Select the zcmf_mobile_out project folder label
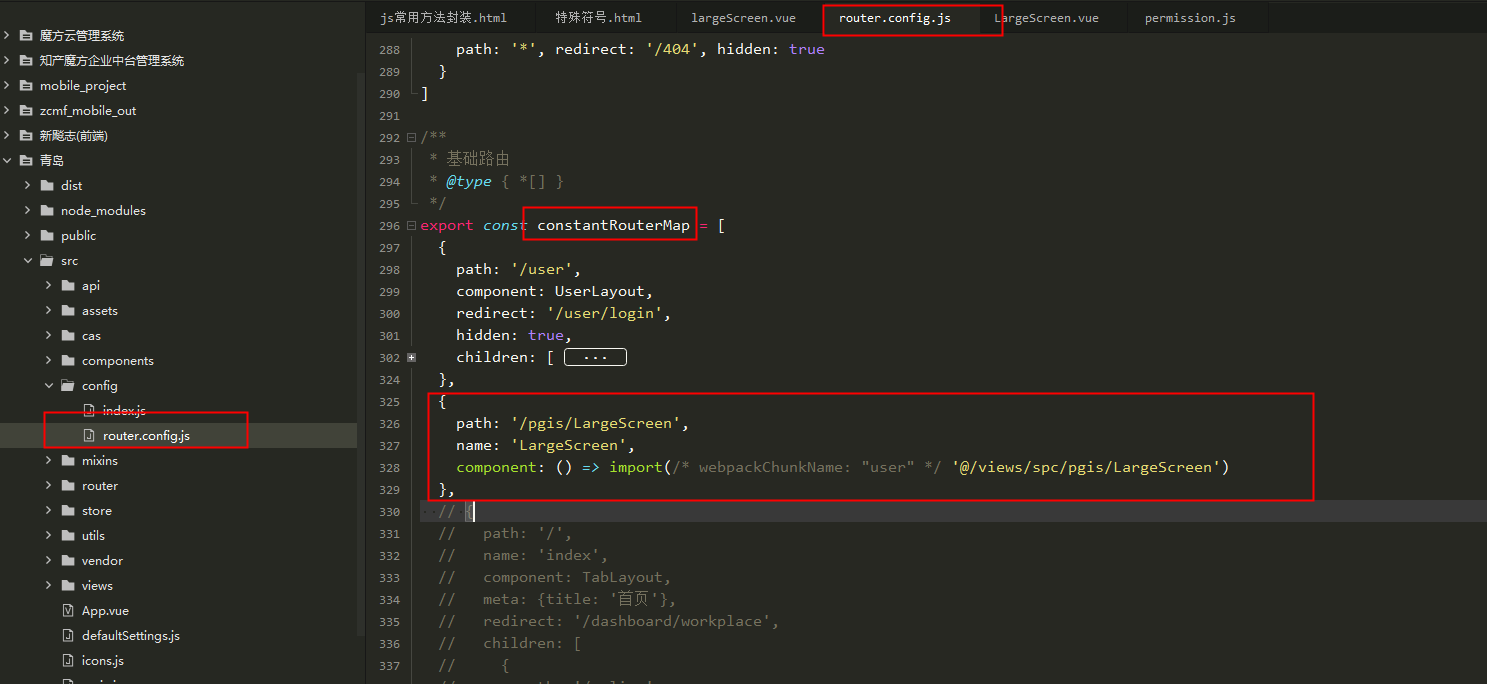Screen dimensions: 1487x684 click(x=88, y=110)
